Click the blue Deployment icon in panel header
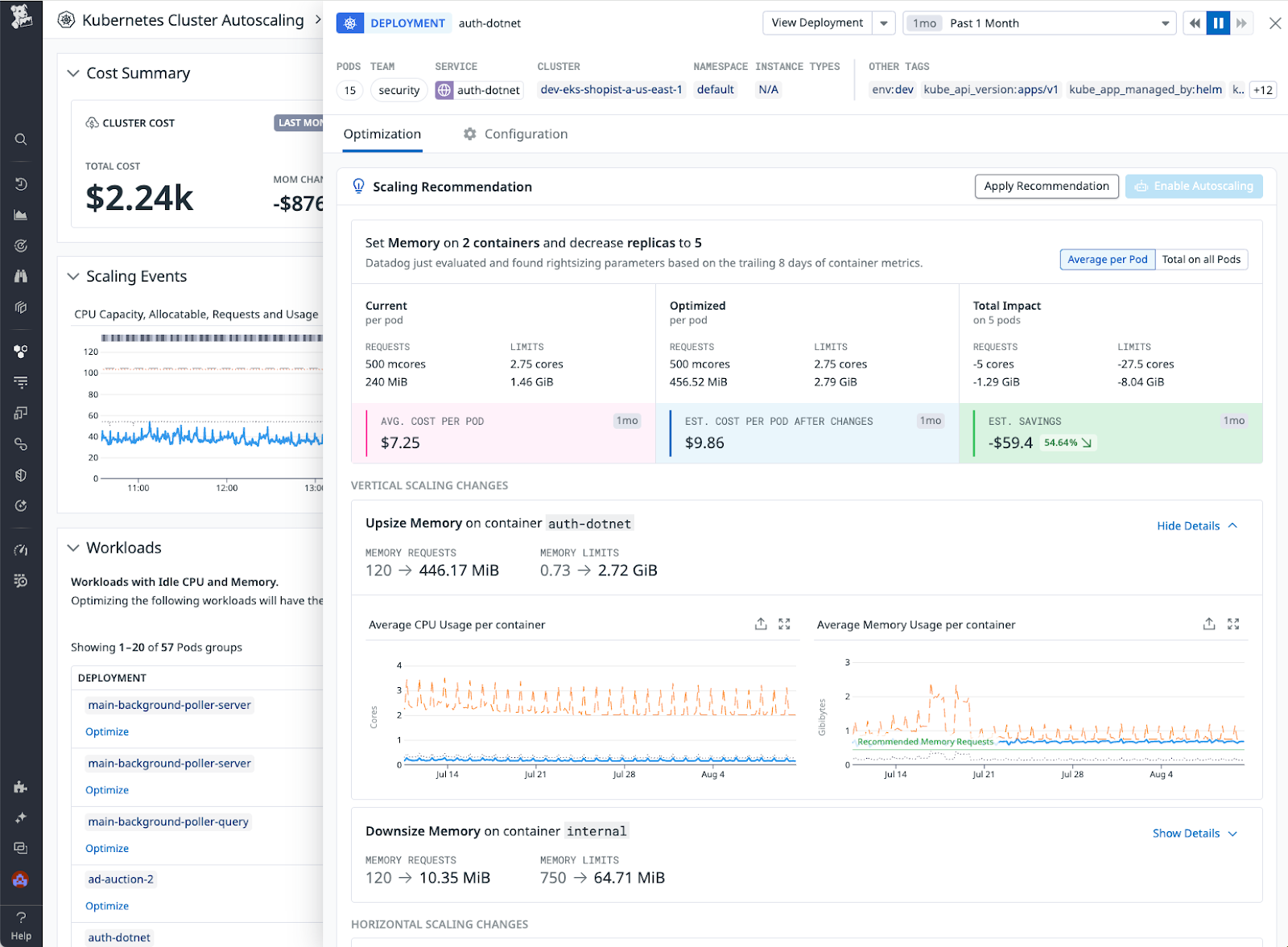 click(x=349, y=23)
